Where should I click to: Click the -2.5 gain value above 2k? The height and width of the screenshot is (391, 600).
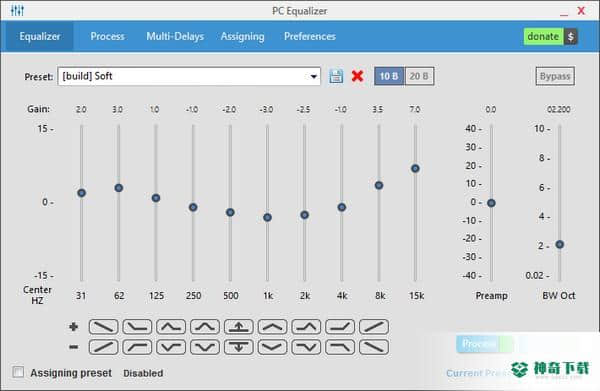[303, 110]
